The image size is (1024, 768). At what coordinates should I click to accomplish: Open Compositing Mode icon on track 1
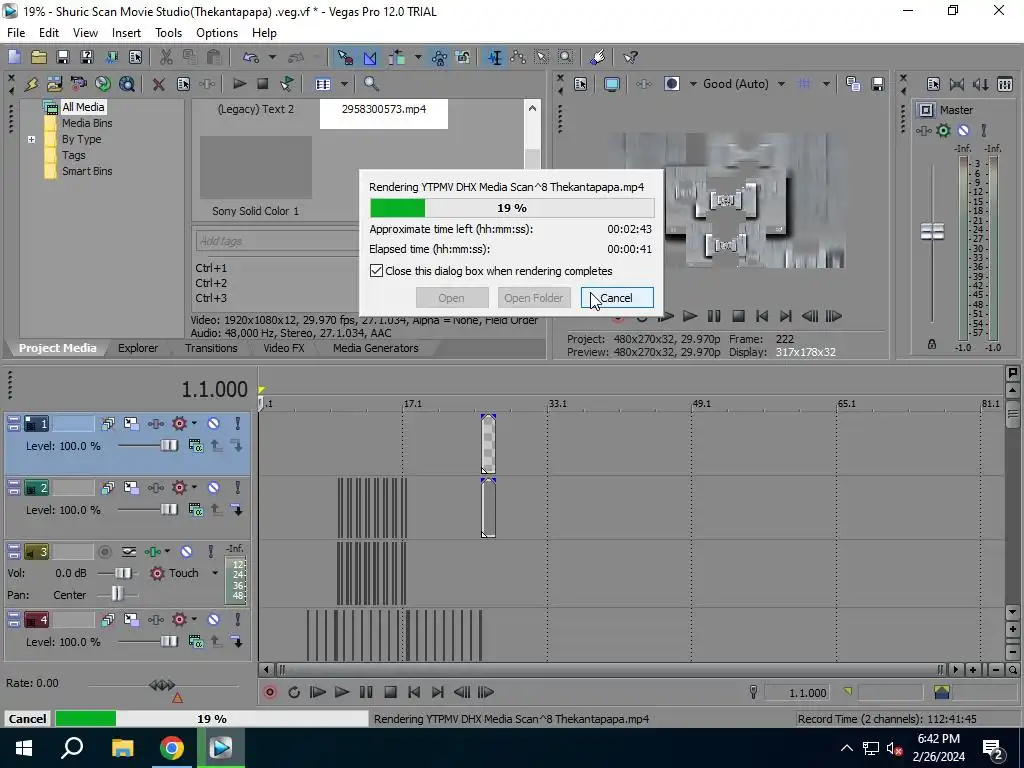click(195, 446)
